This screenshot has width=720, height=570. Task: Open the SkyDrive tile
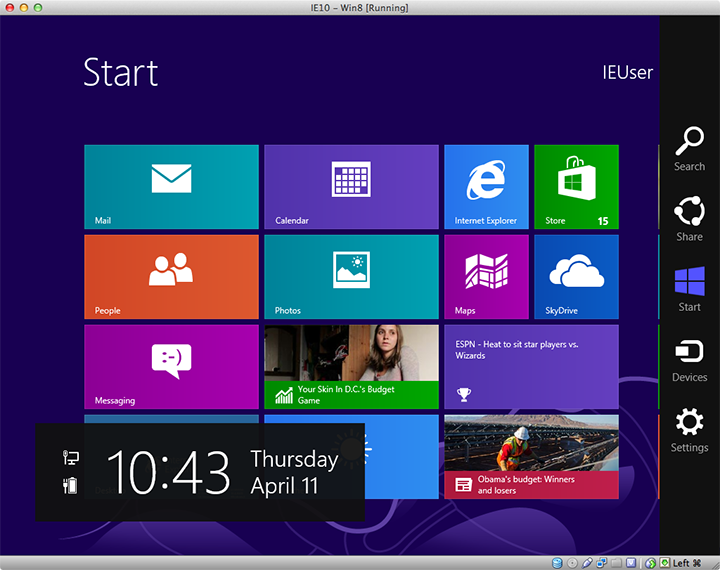coord(576,277)
